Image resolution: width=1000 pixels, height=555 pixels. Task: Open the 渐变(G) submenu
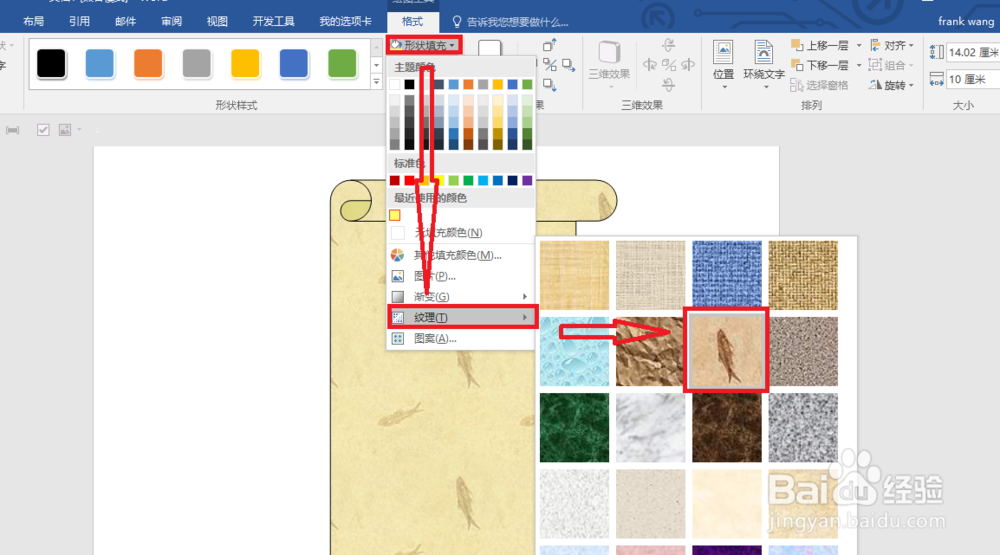click(x=460, y=297)
